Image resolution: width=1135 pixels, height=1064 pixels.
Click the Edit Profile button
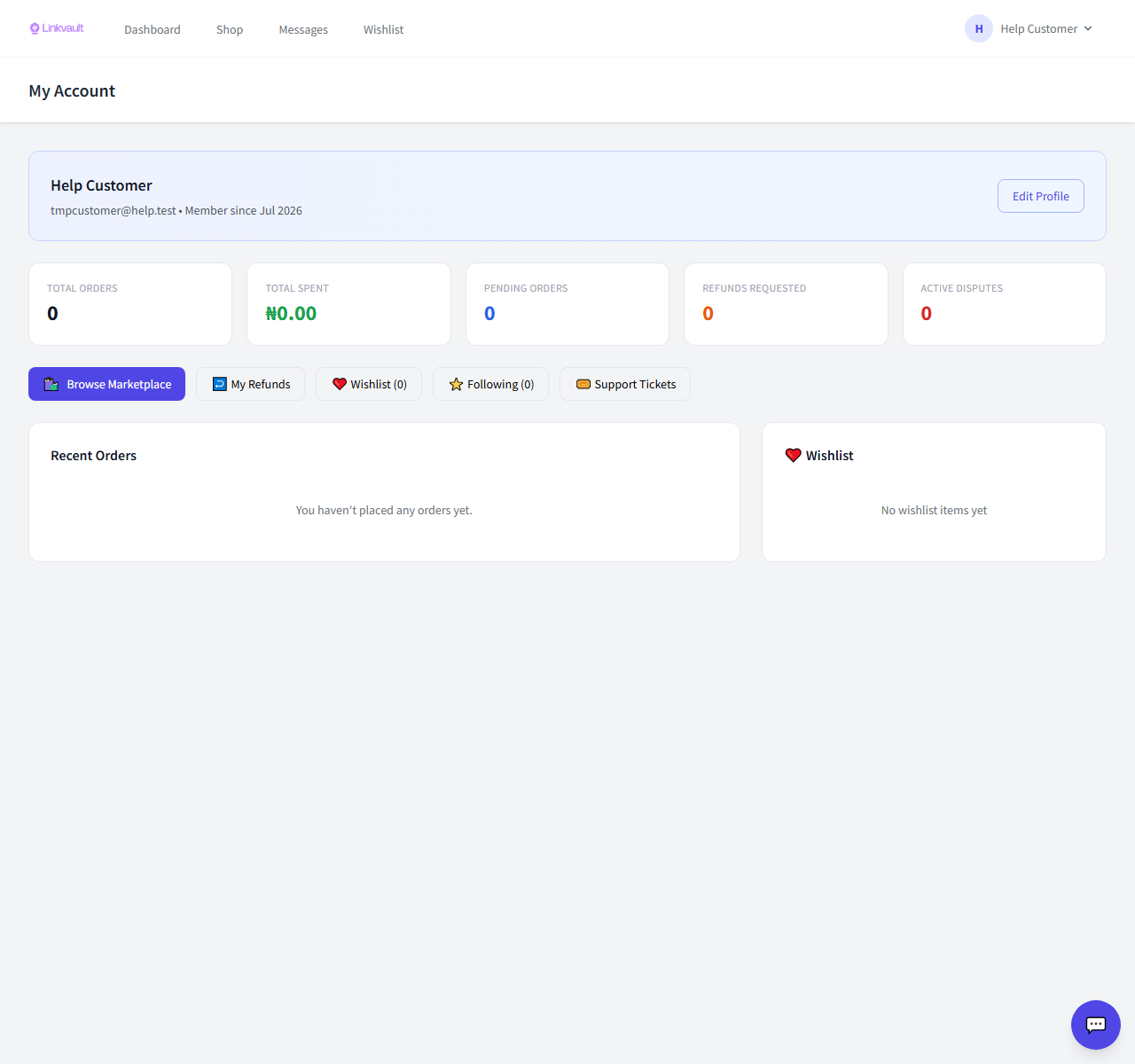(x=1041, y=196)
